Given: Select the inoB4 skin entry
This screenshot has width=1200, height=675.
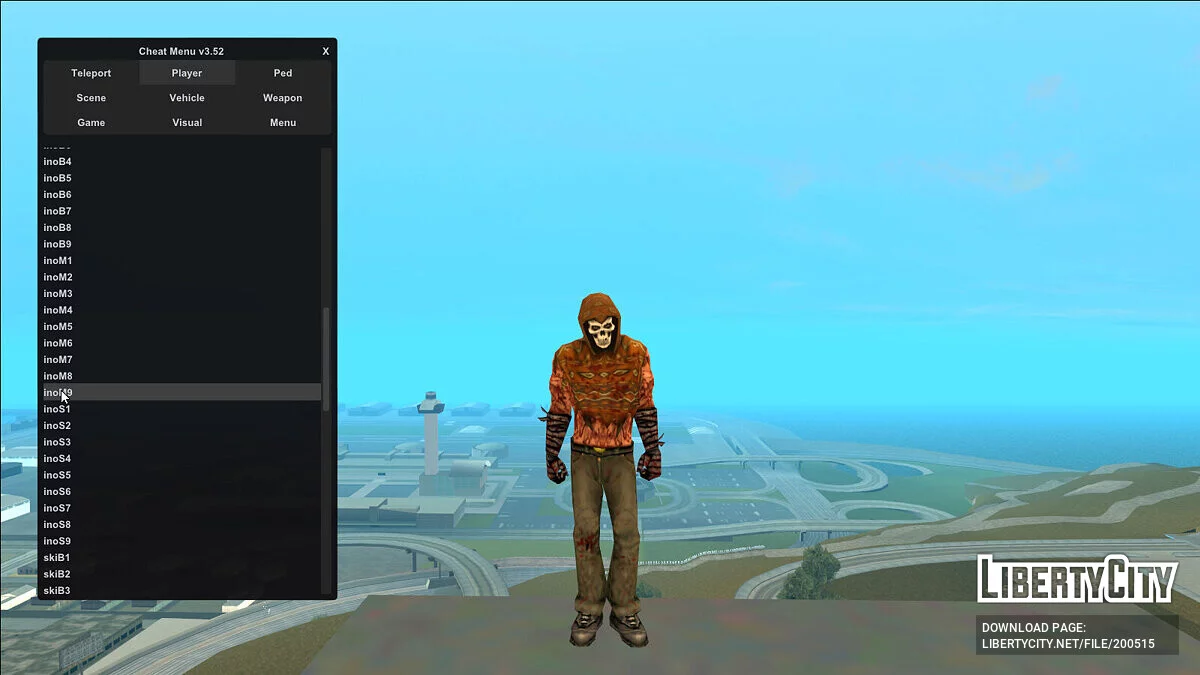Looking at the screenshot, I should [x=58, y=162].
